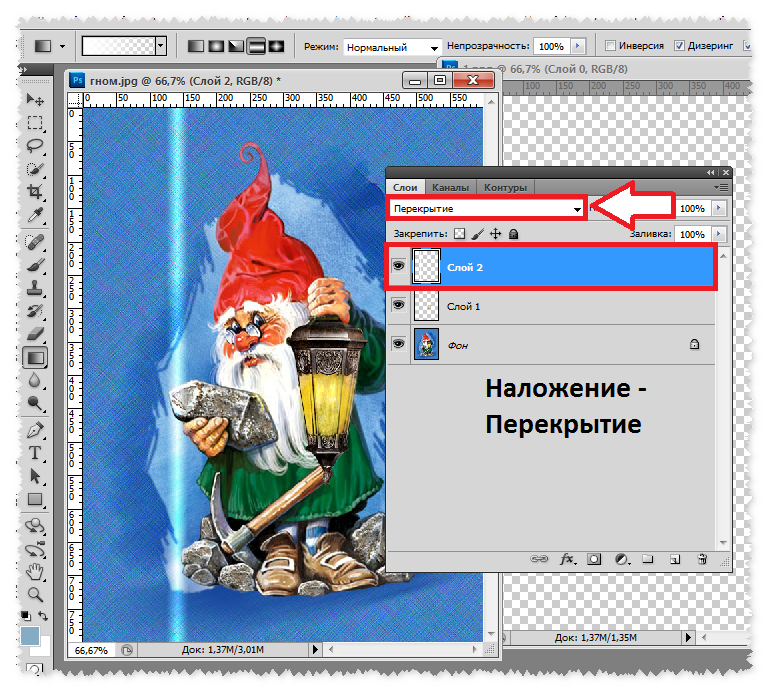Select the Quick Selection tool
This screenshot has height=692, width=769.
35,169
